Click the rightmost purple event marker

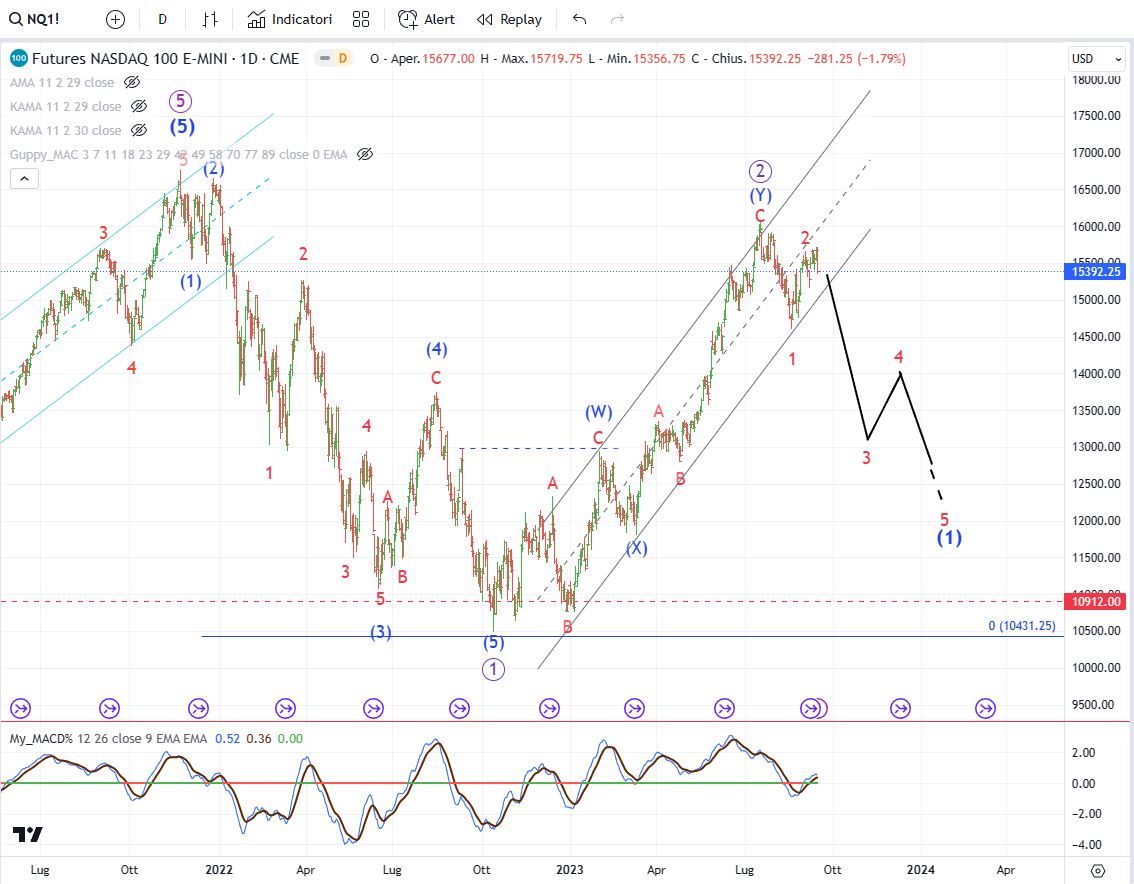click(x=985, y=708)
